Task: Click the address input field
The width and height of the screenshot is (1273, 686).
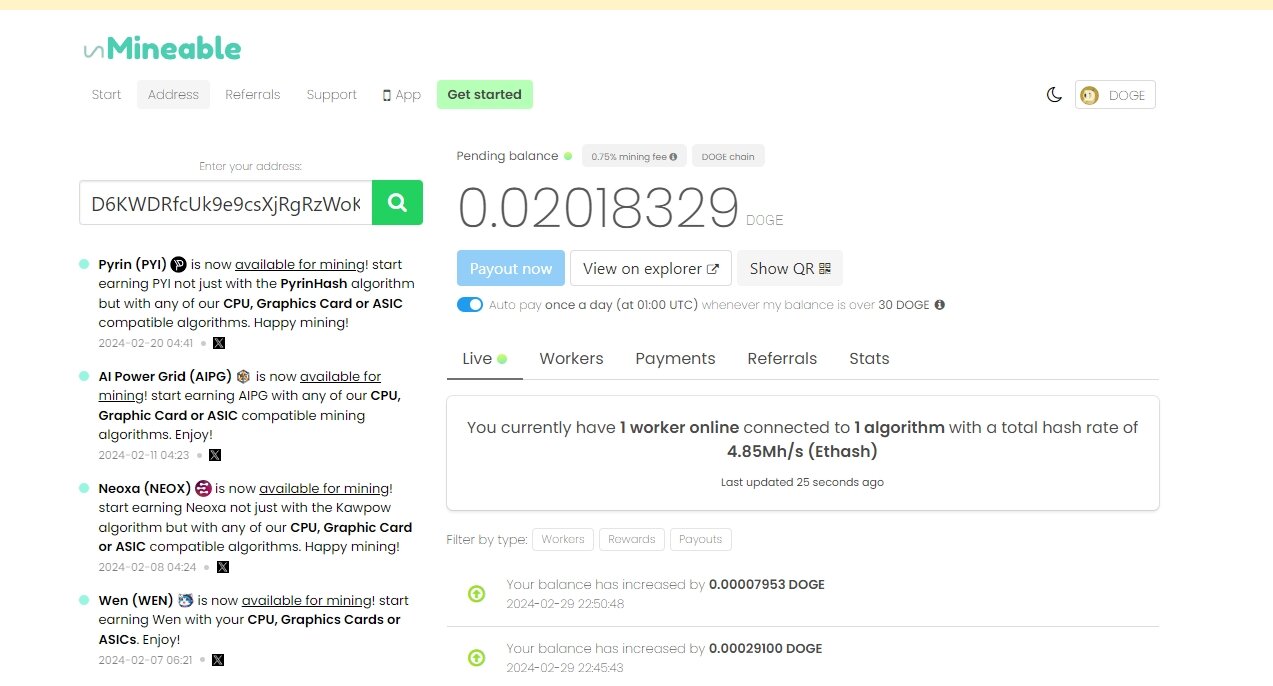Action: [x=226, y=203]
